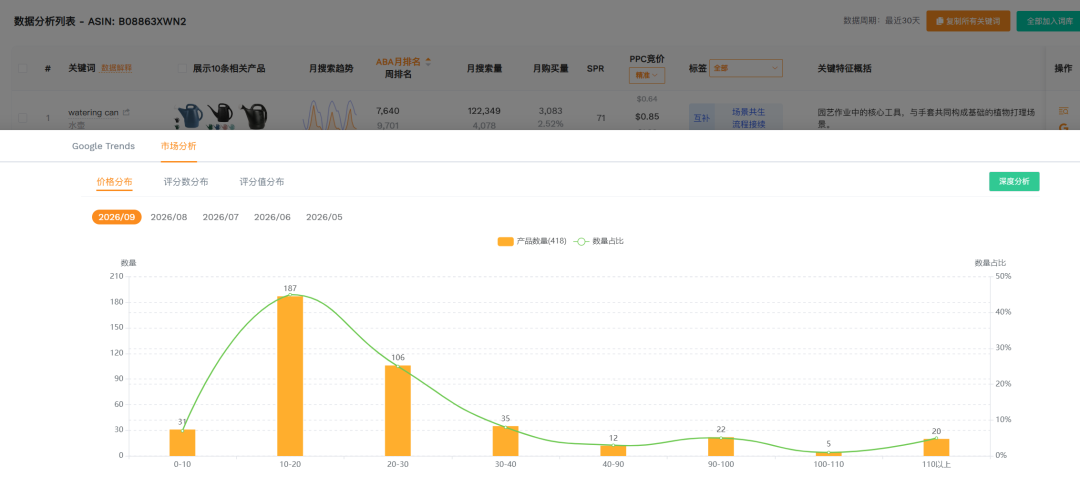Tick the select-all checkbox in table header
Screen dimensions: 1080x496
point(23,68)
